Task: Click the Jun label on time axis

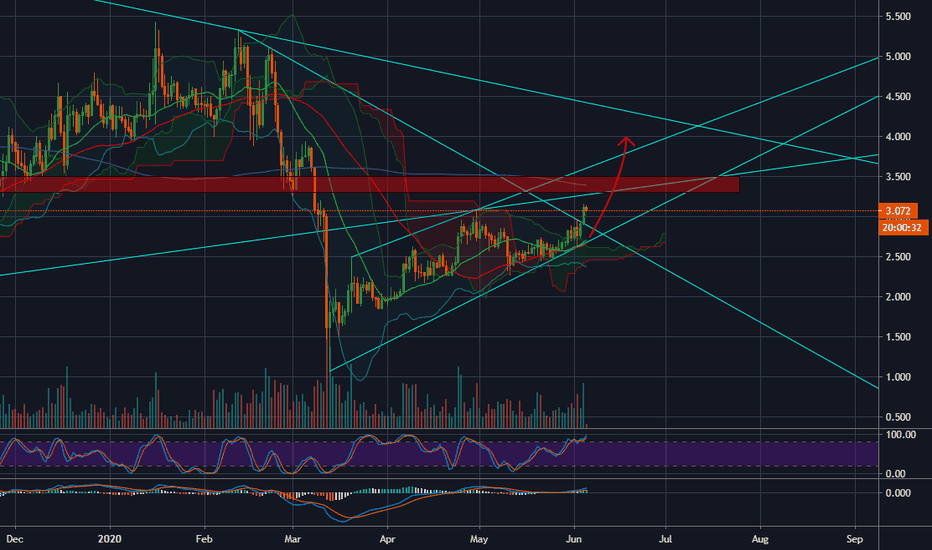Action: click(x=574, y=539)
